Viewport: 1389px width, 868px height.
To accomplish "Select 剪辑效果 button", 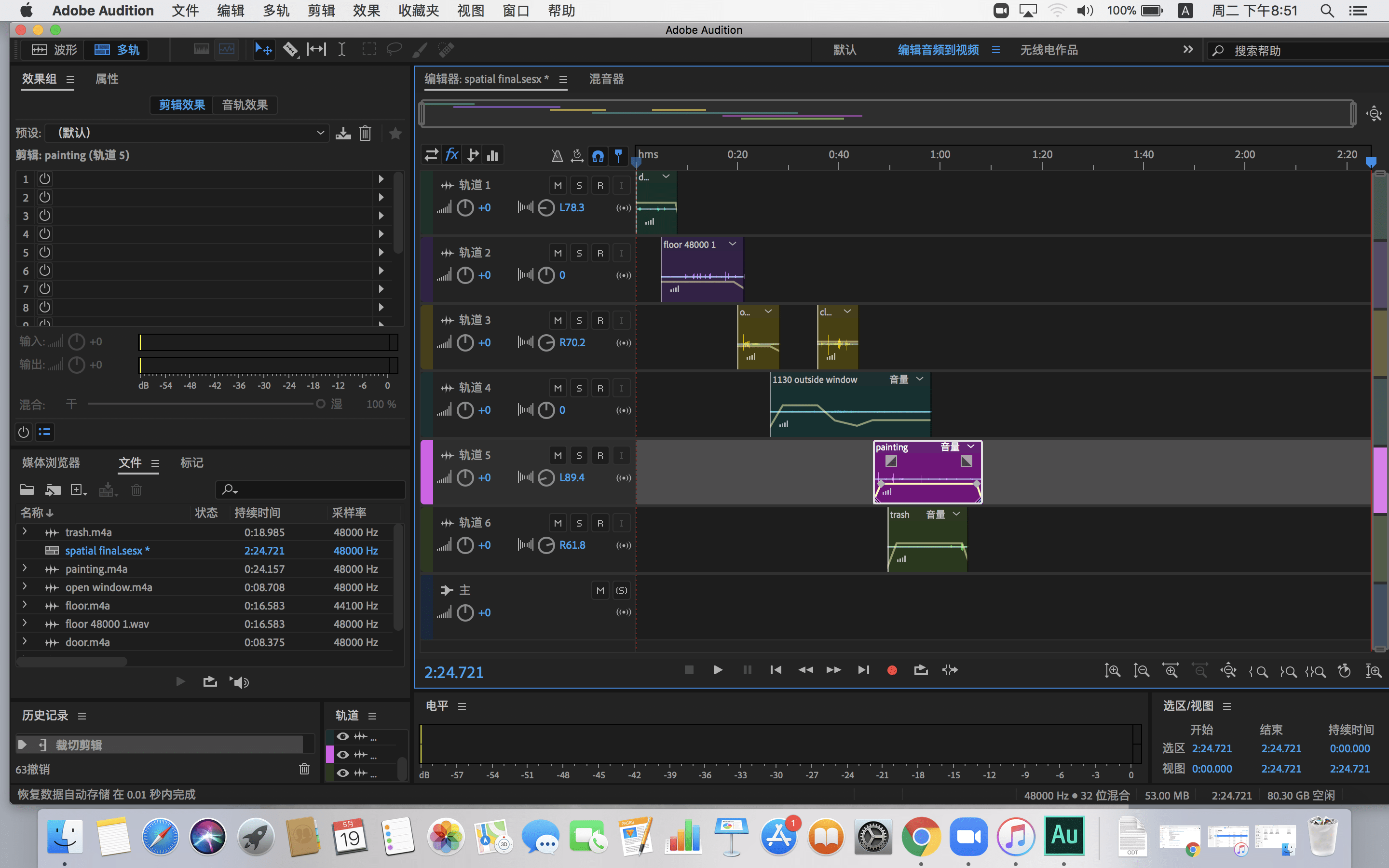I will [x=182, y=105].
